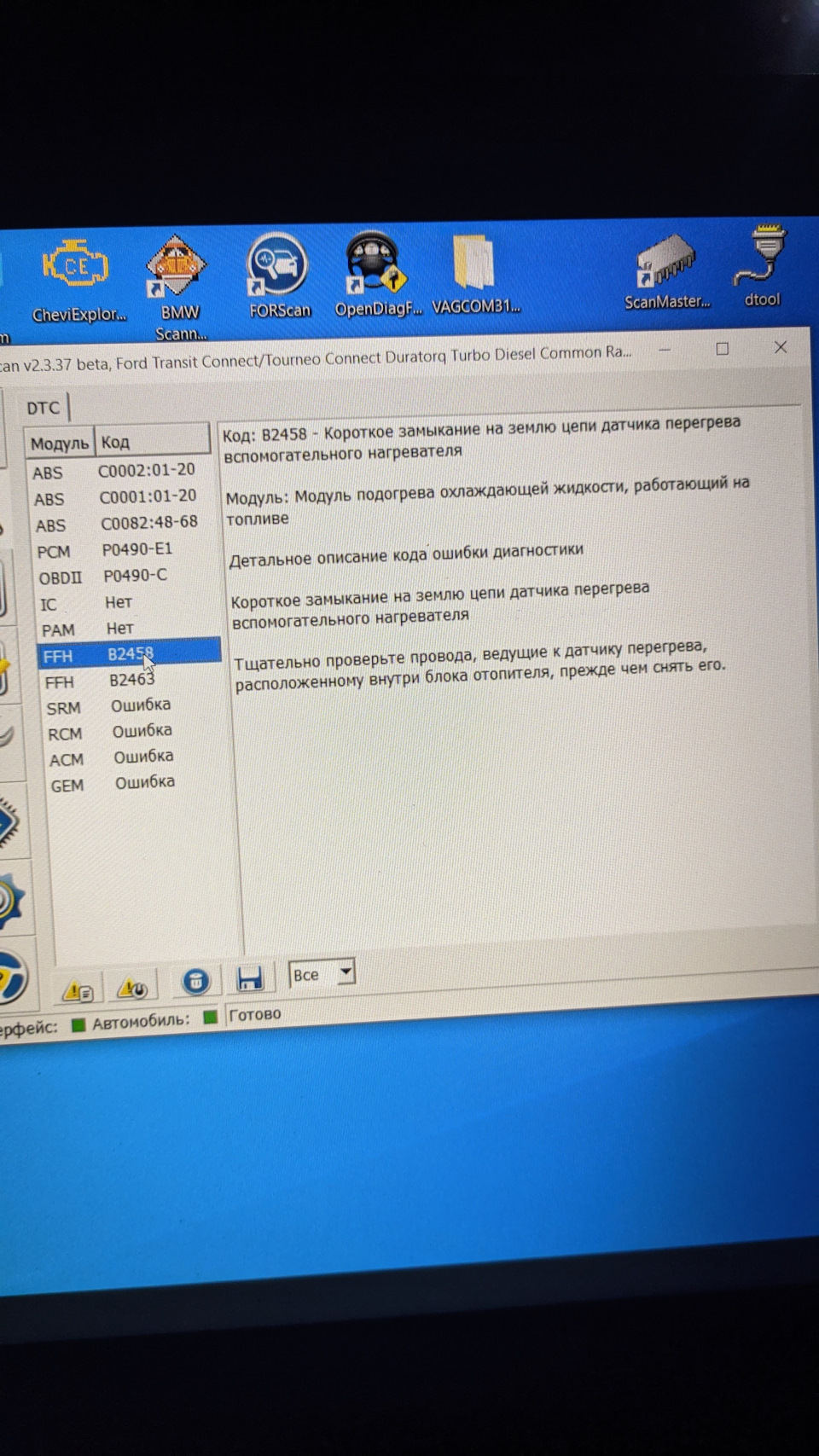Sort by the "Модуль" column header
This screenshot has height=1456, width=819.
[59, 444]
